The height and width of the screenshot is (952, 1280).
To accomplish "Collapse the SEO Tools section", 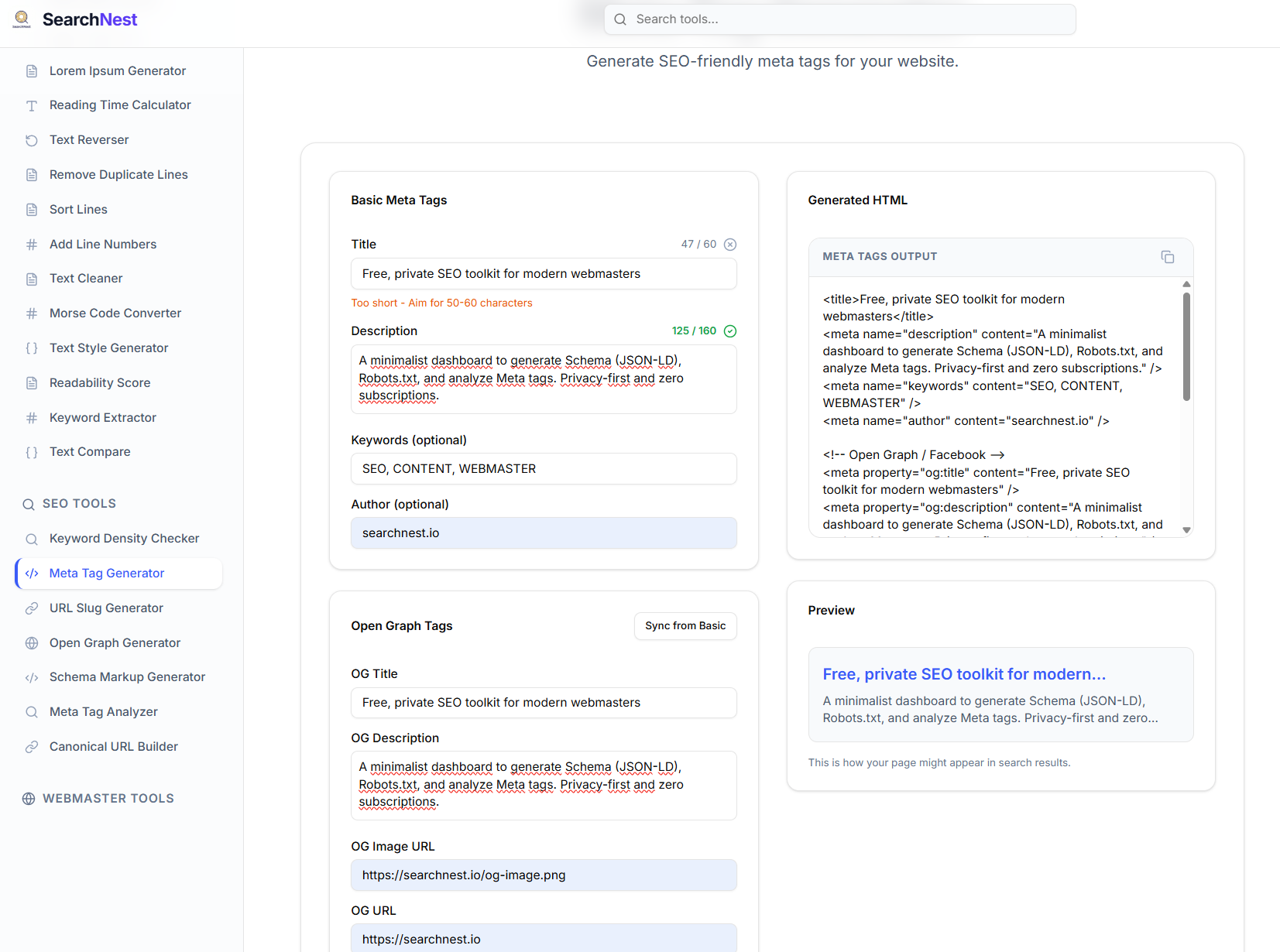I will coord(79,504).
